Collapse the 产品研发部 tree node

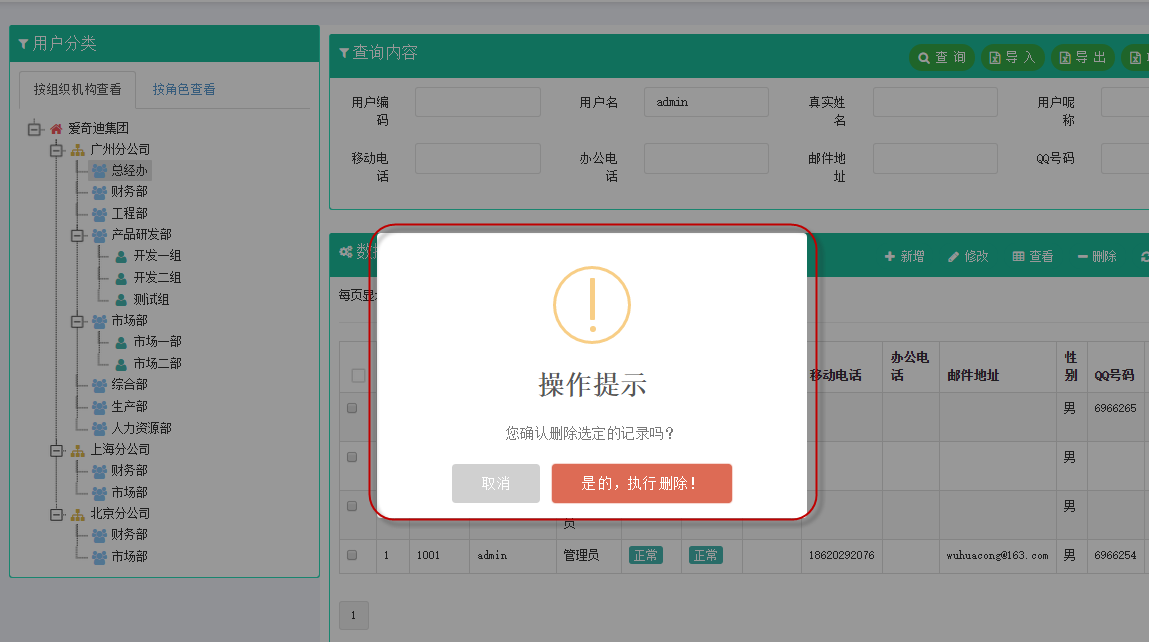pyautogui.click(x=78, y=235)
